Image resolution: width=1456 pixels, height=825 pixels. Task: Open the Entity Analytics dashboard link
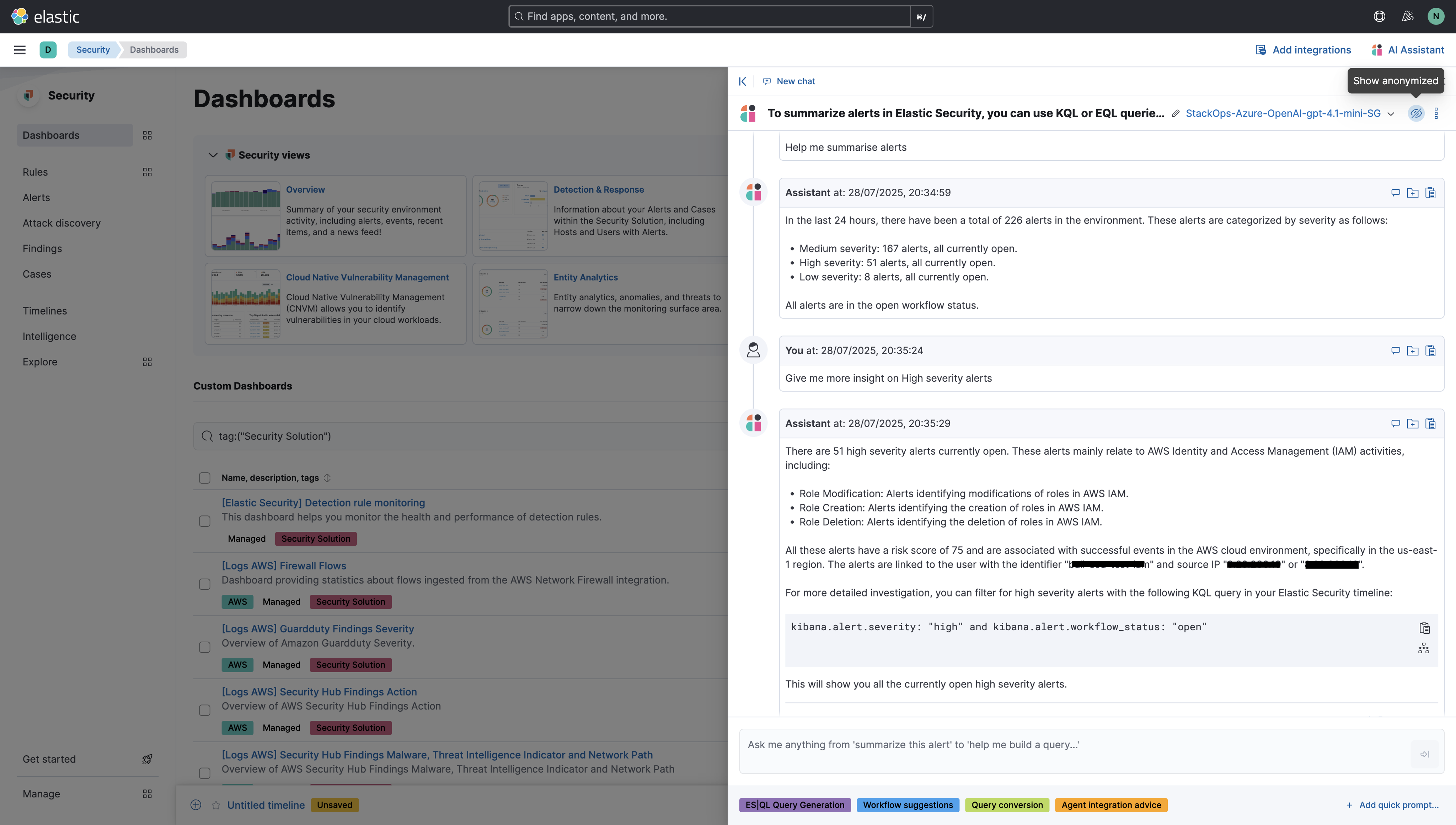pos(586,277)
